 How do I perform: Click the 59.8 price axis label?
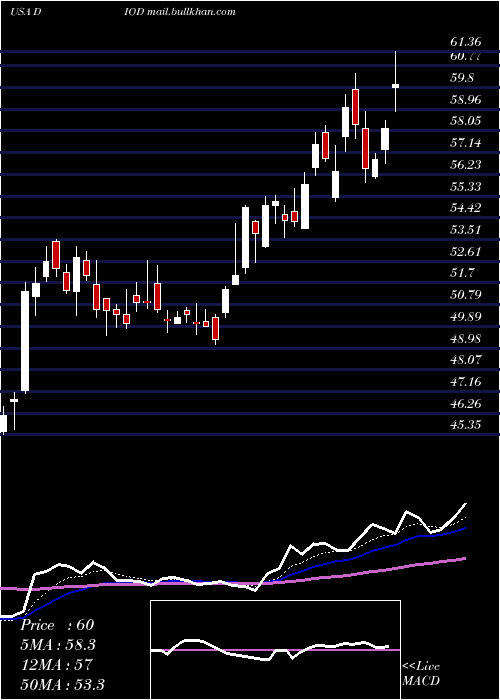462,78
